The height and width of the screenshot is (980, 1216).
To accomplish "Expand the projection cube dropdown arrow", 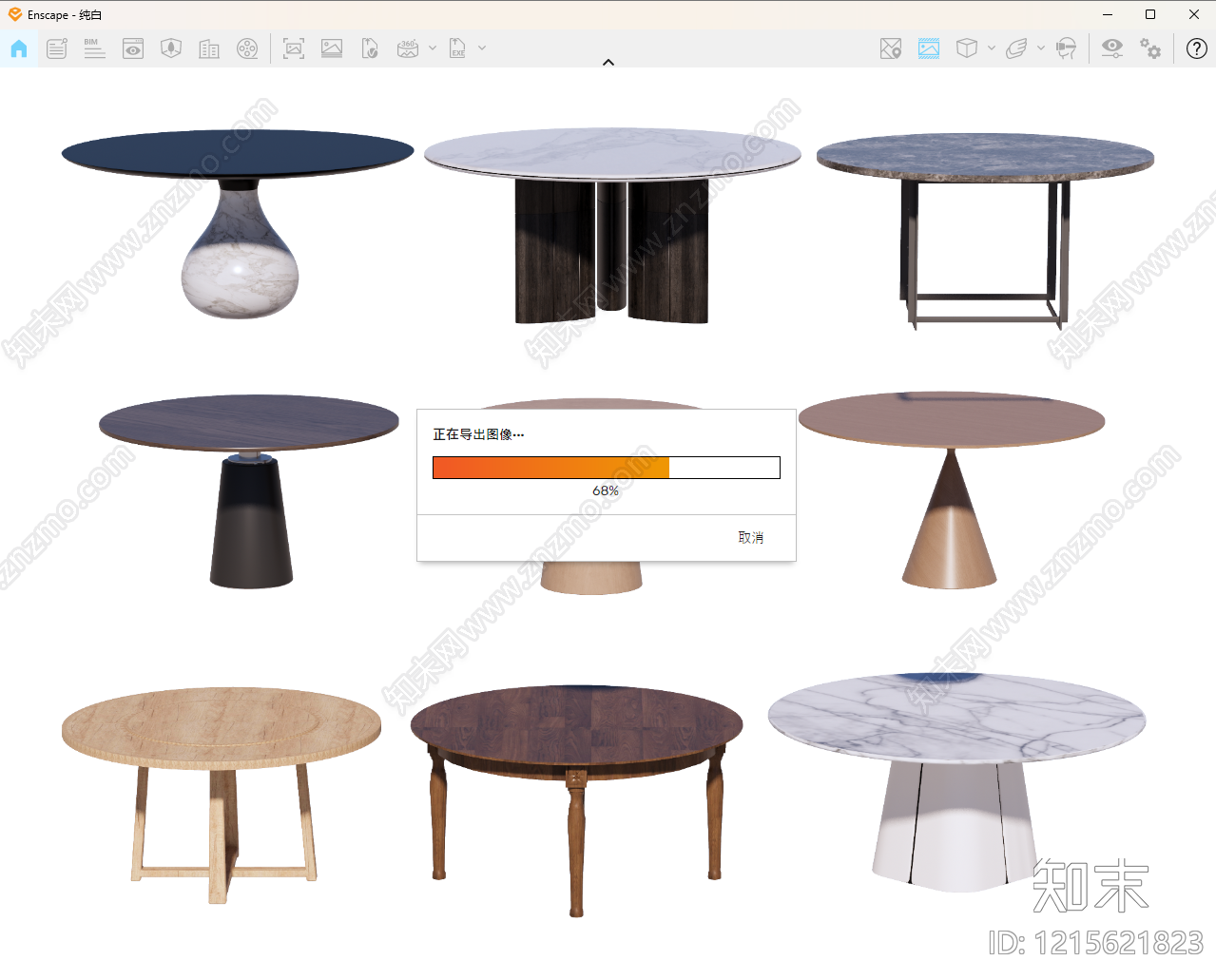I will coord(992,48).
